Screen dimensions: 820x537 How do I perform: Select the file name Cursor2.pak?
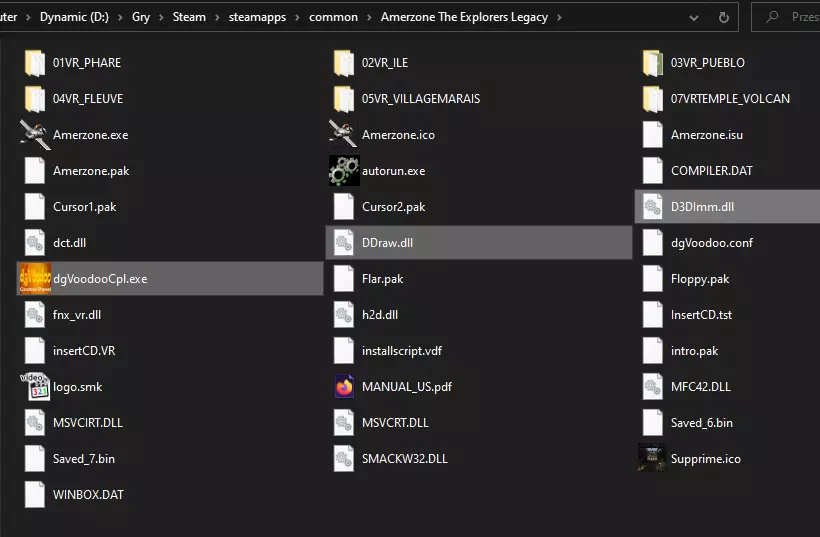coord(393,207)
